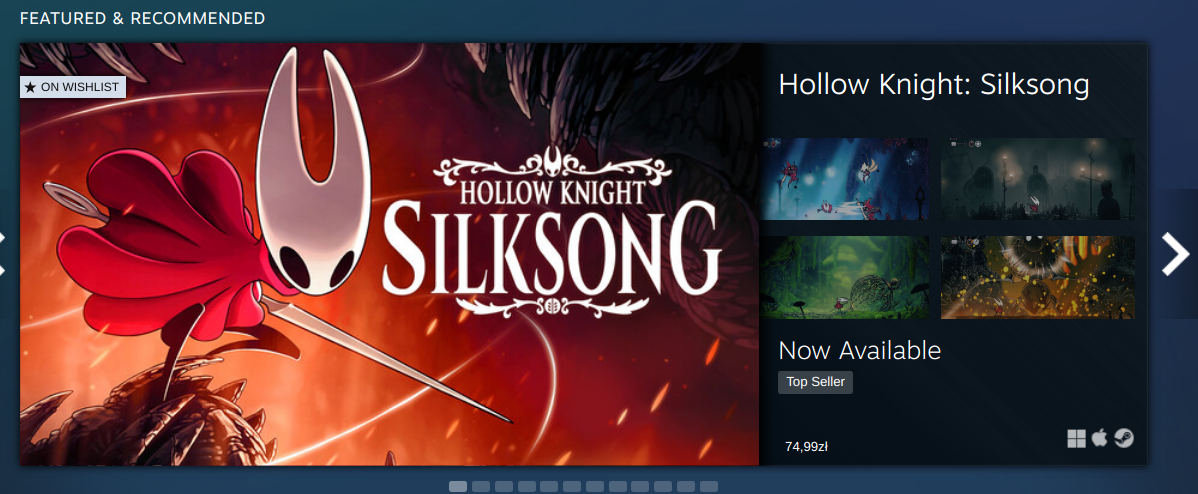Select the third carousel page dot
Screen dimensions: 1198x494
pyautogui.click(x=503, y=486)
